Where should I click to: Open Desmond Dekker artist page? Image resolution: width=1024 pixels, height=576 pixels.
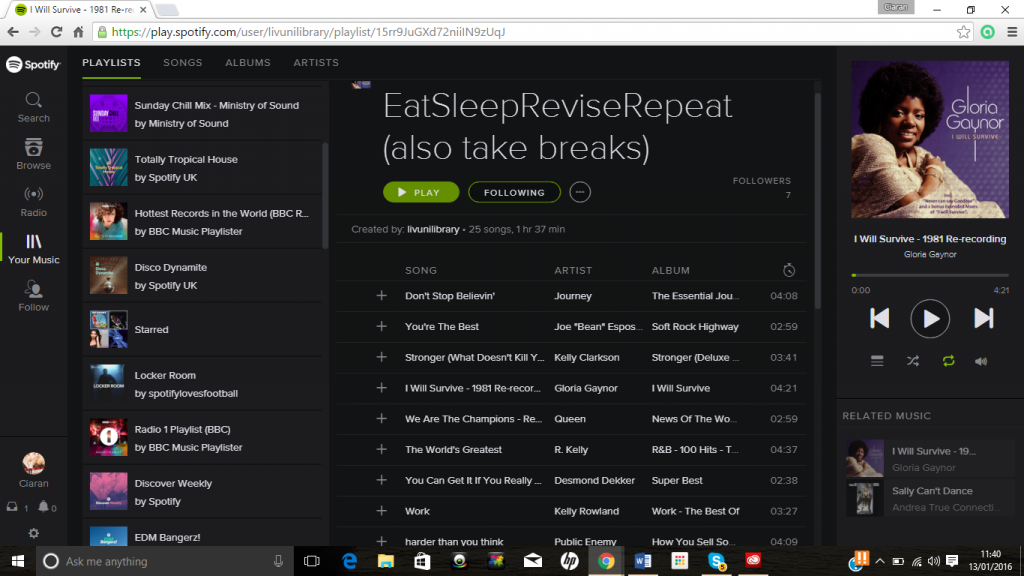tap(594, 480)
